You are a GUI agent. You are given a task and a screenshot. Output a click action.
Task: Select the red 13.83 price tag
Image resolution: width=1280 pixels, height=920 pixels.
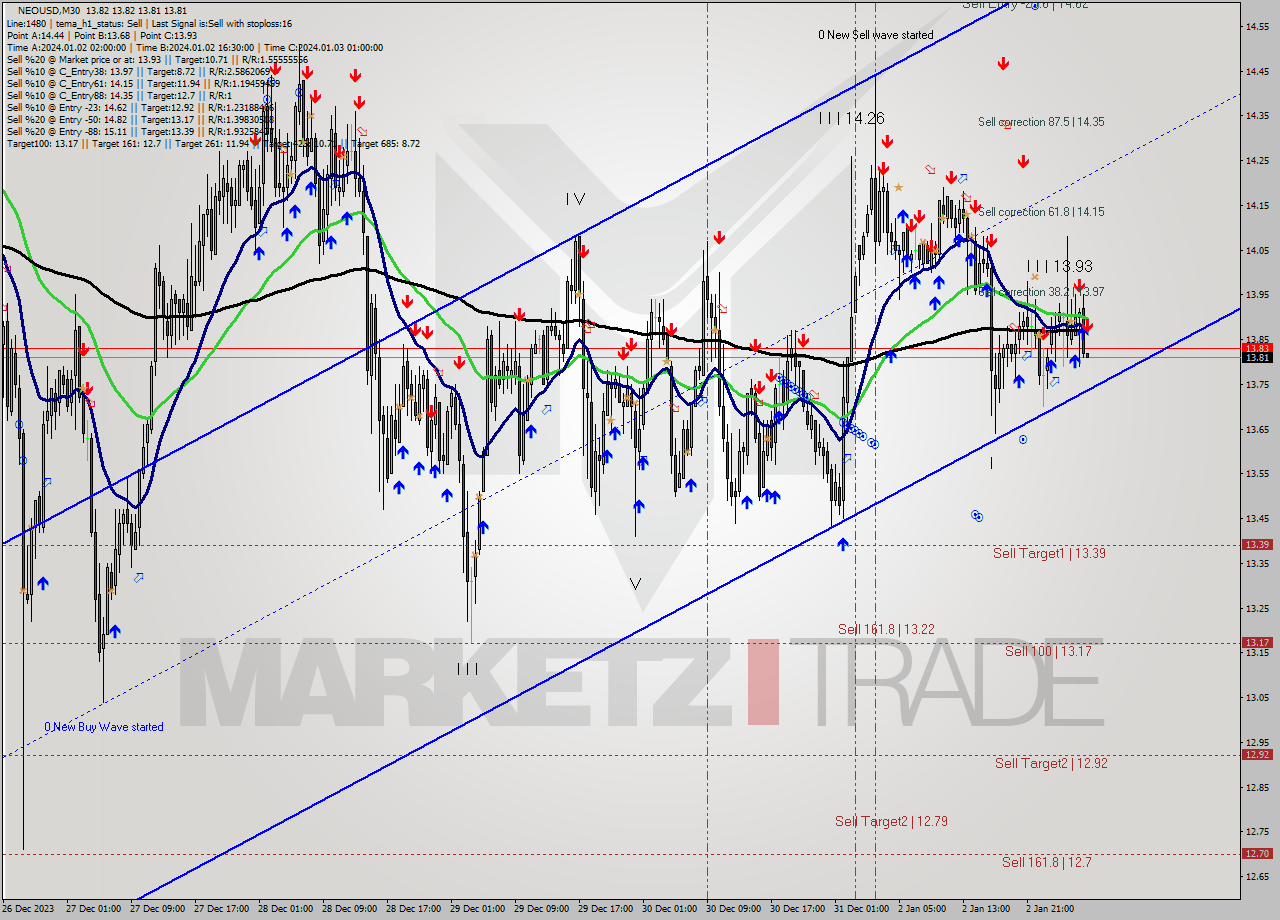tap(1257, 348)
